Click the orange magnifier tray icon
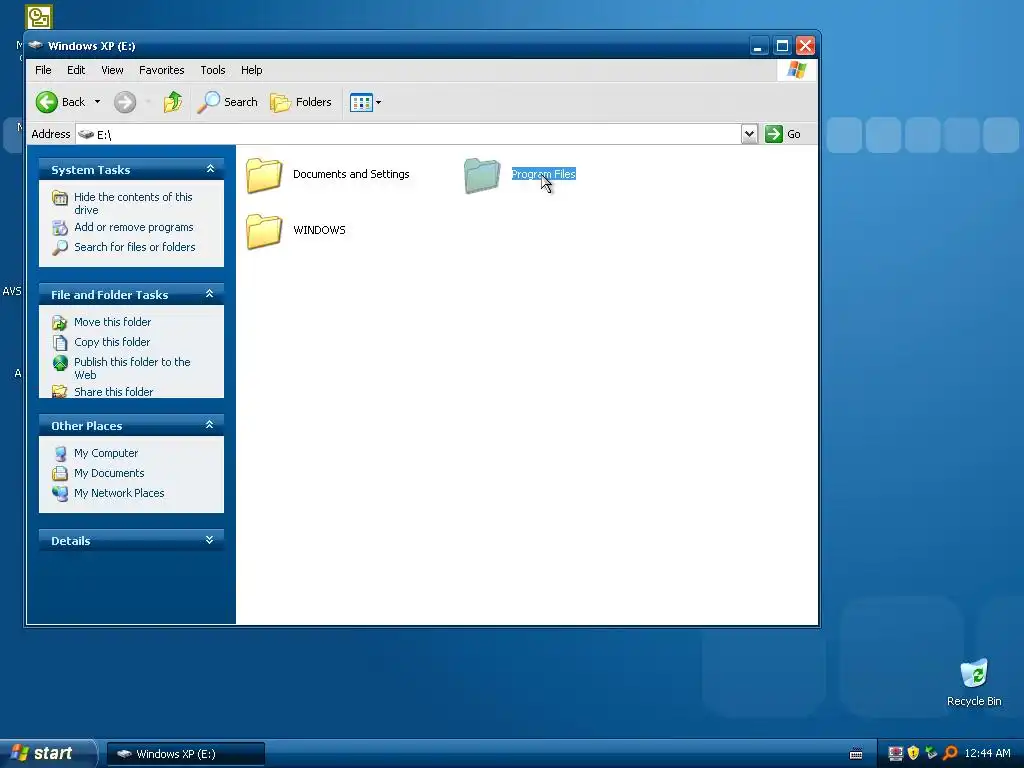The image size is (1024, 768). 950,754
